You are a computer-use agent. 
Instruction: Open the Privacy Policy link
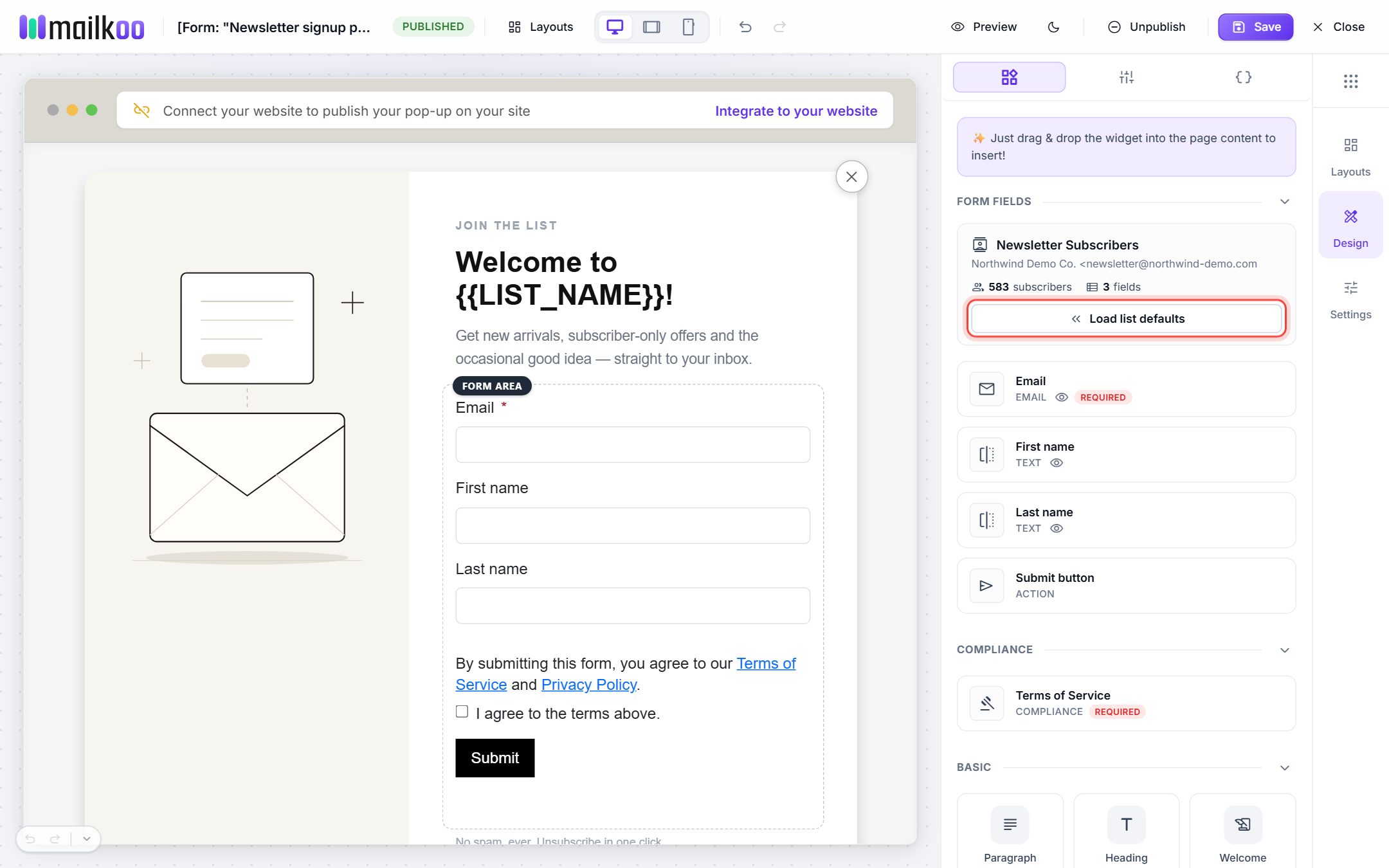point(589,685)
